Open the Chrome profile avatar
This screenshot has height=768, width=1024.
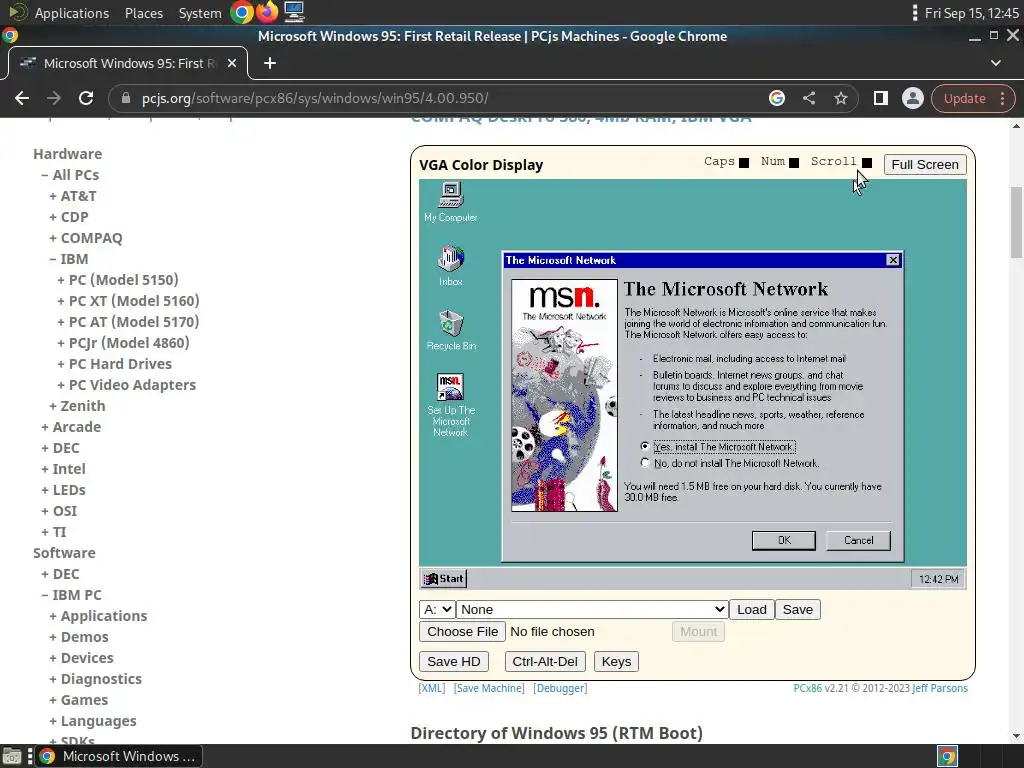point(912,99)
